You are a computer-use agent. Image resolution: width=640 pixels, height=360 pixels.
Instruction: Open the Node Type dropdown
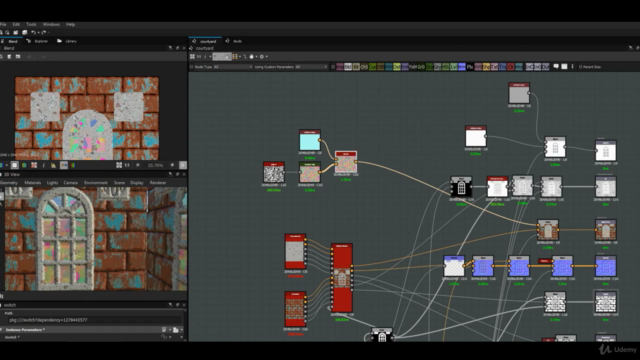233,67
